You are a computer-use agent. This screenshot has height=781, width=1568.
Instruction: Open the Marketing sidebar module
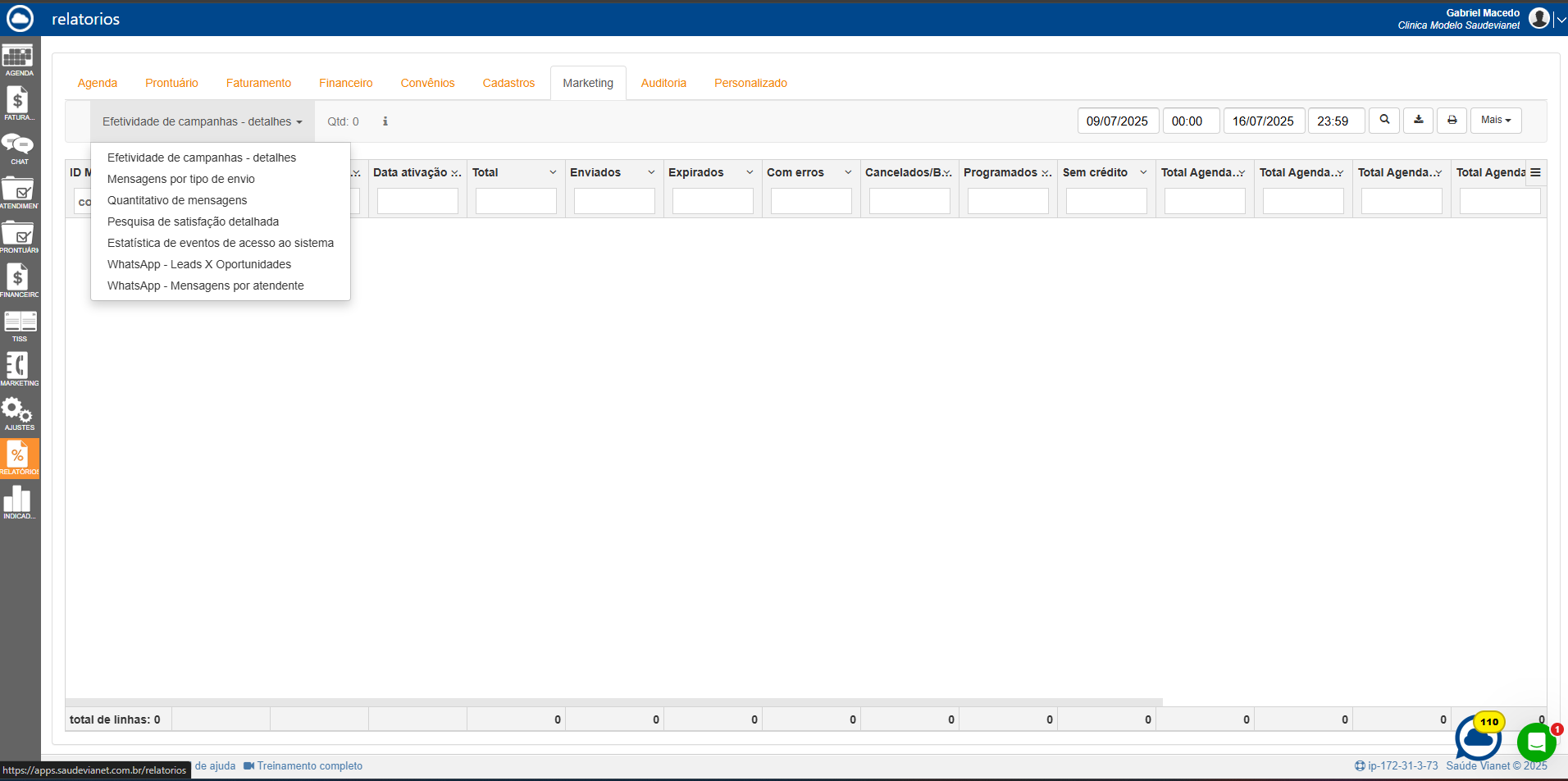click(18, 370)
